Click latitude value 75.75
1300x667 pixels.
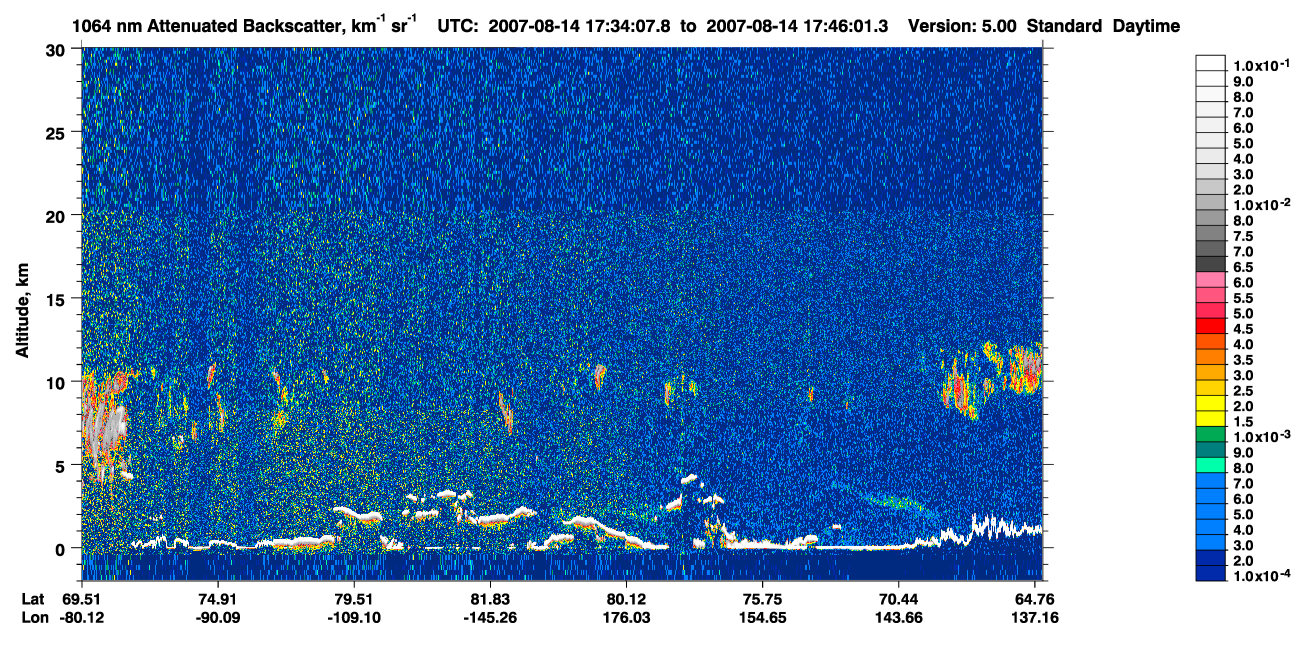tap(762, 599)
